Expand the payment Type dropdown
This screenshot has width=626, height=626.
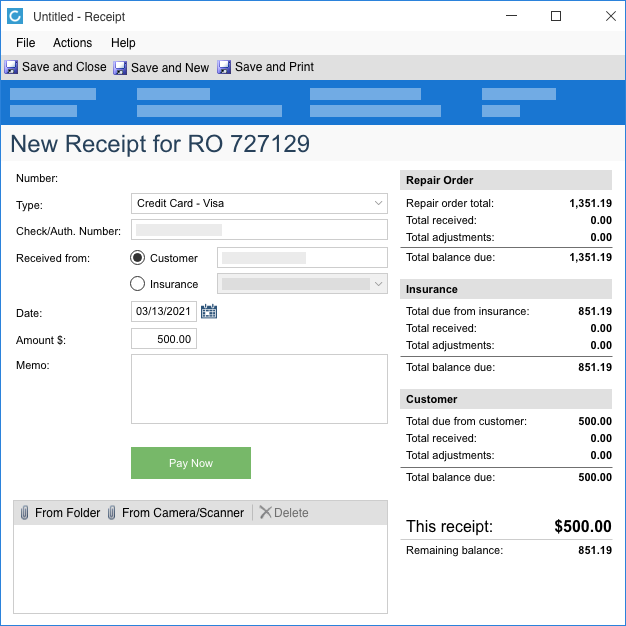coord(379,203)
